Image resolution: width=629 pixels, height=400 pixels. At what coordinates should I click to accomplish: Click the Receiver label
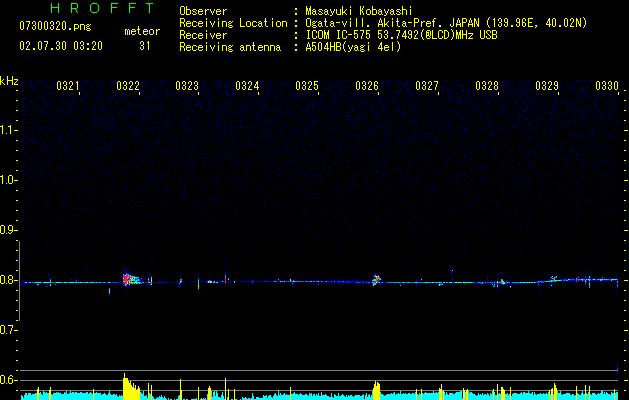pyautogui.click(x=203, y=35)
